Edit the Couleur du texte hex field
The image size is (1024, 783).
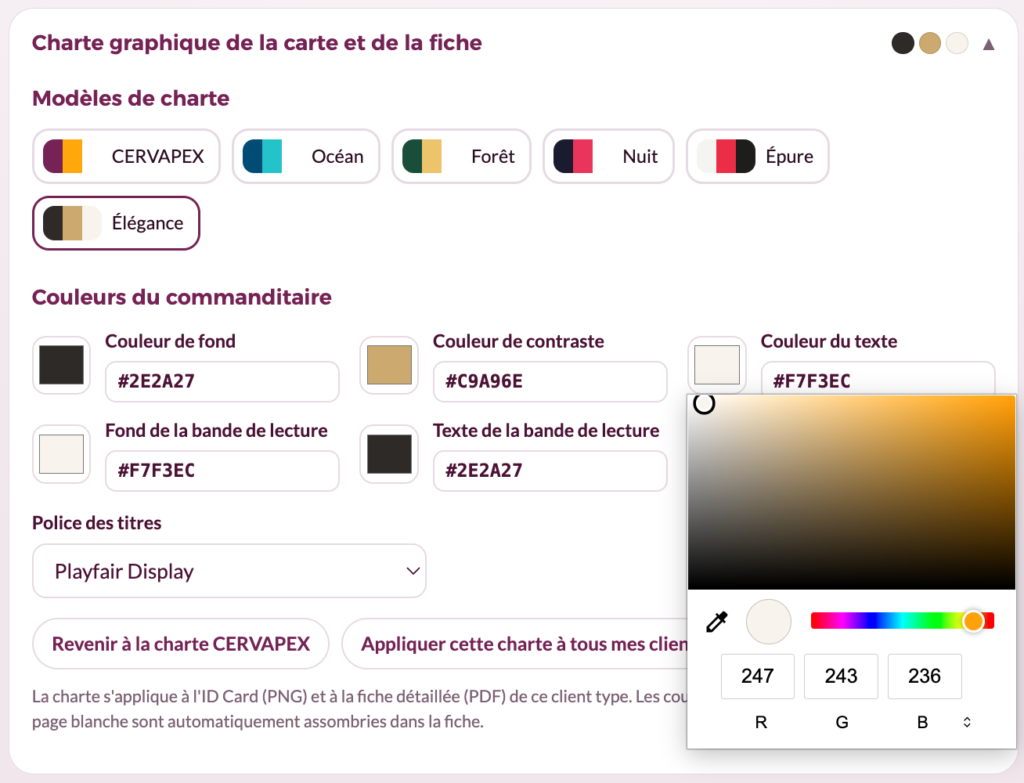pos(878,378)
